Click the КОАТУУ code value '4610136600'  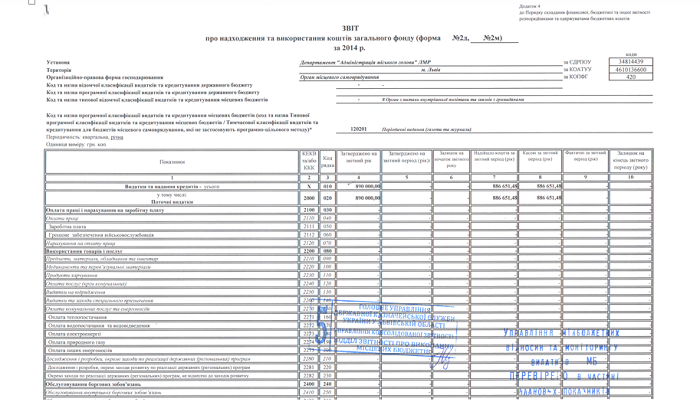[631, 69]
